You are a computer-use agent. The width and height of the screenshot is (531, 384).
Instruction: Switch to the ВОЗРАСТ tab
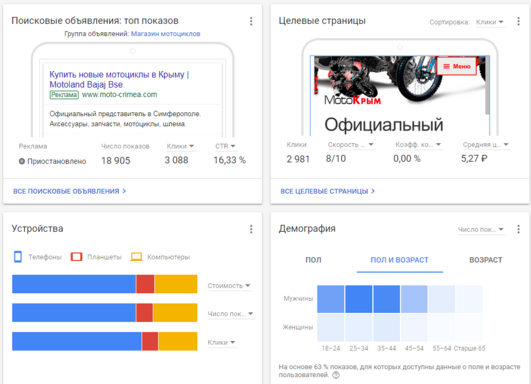coord(486,260)
